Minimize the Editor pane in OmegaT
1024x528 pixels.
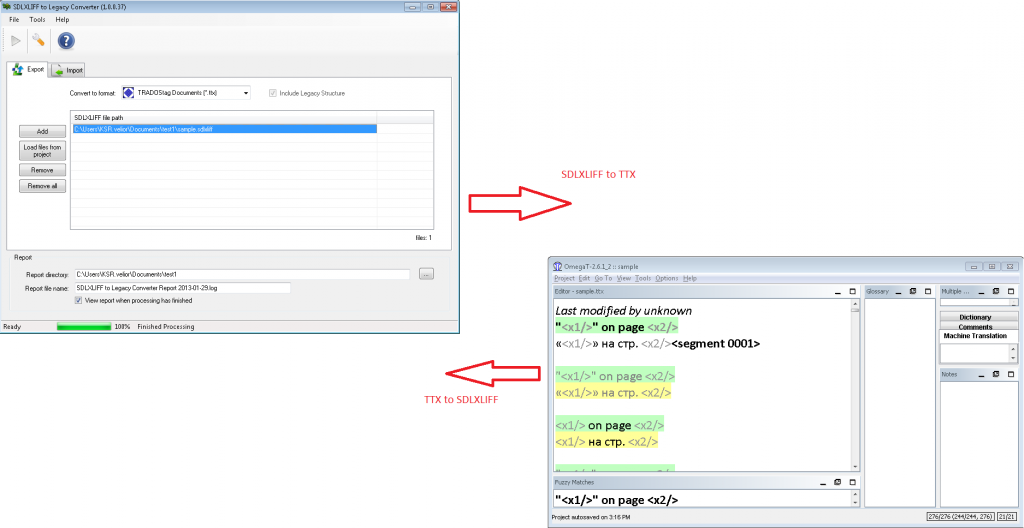click(838, 291)
